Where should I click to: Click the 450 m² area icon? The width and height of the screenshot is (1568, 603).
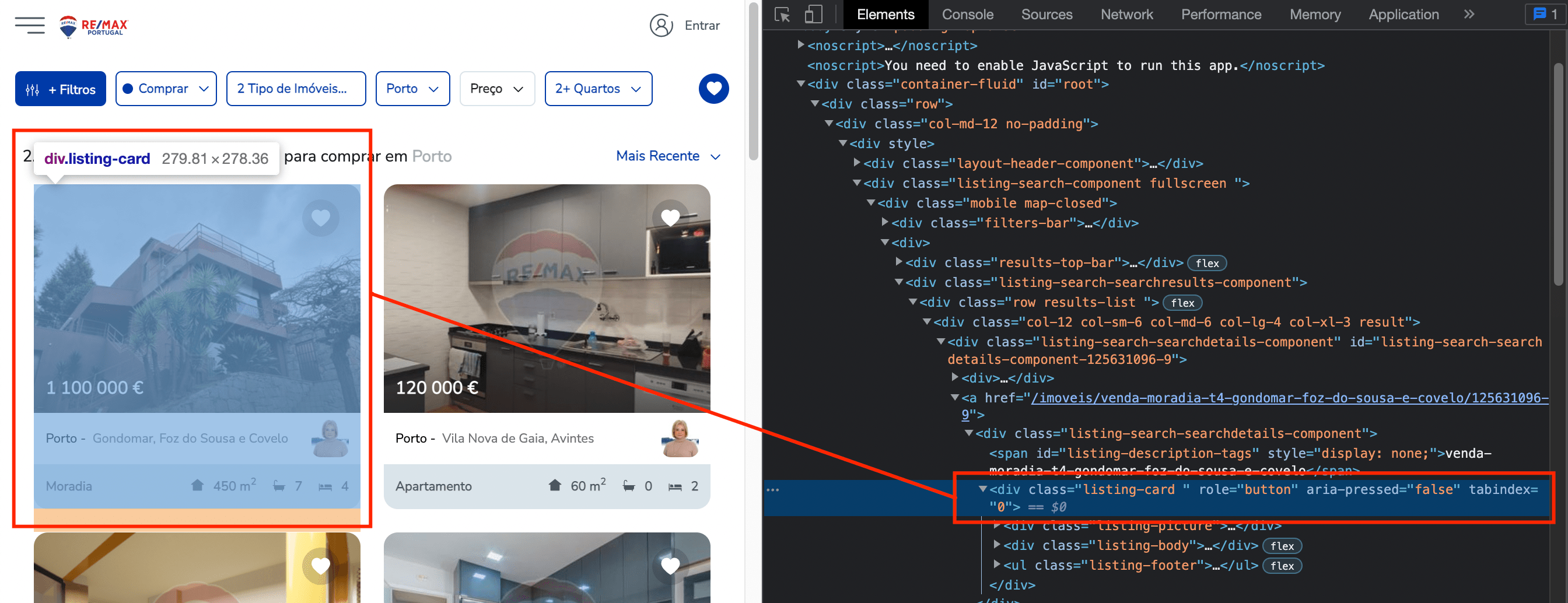[197, 486]
